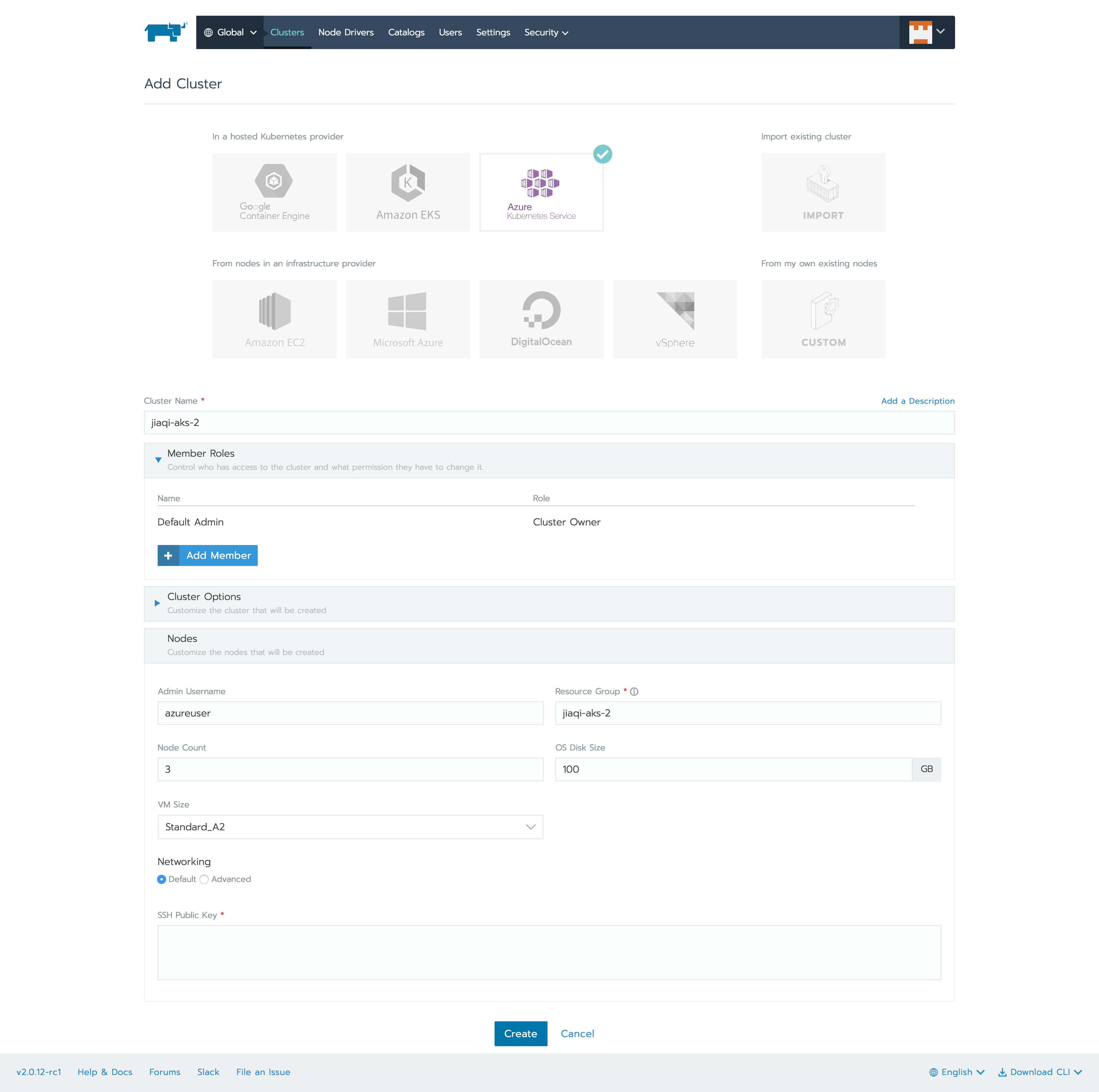Open the Global scope dropdown

tap(230, 32)
